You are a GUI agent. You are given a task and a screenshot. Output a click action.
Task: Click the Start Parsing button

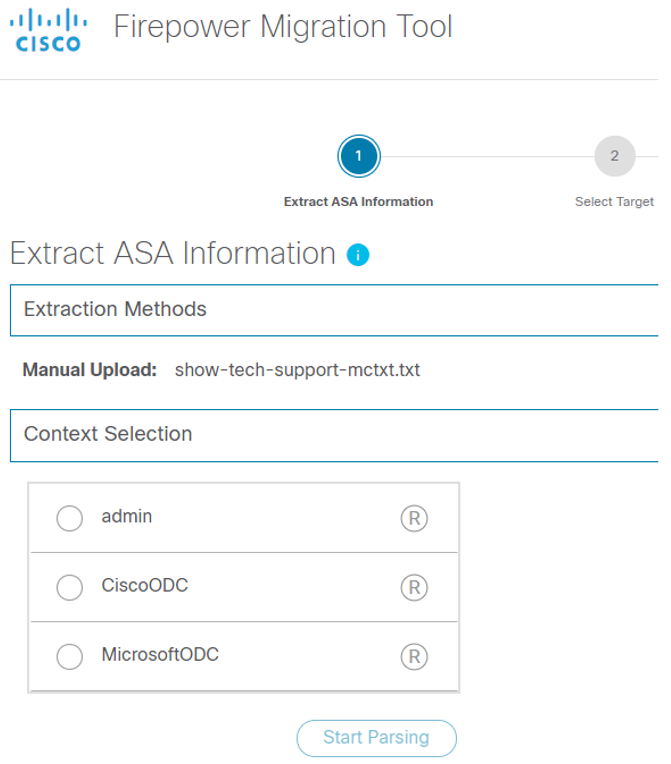[376, 738]
